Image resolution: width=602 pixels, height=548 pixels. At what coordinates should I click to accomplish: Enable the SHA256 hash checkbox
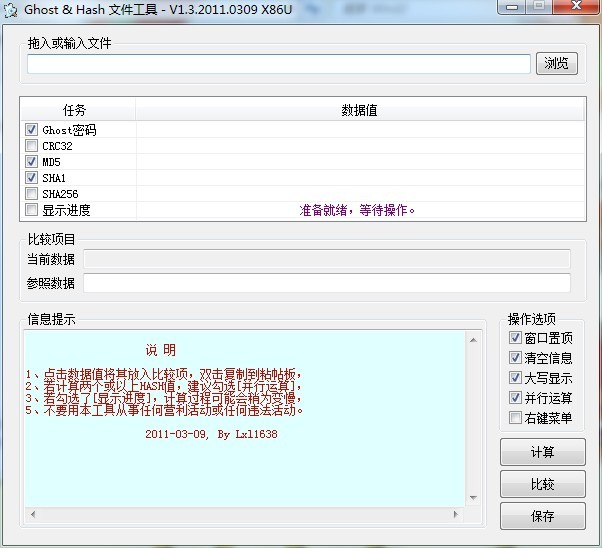pos(32,194)
